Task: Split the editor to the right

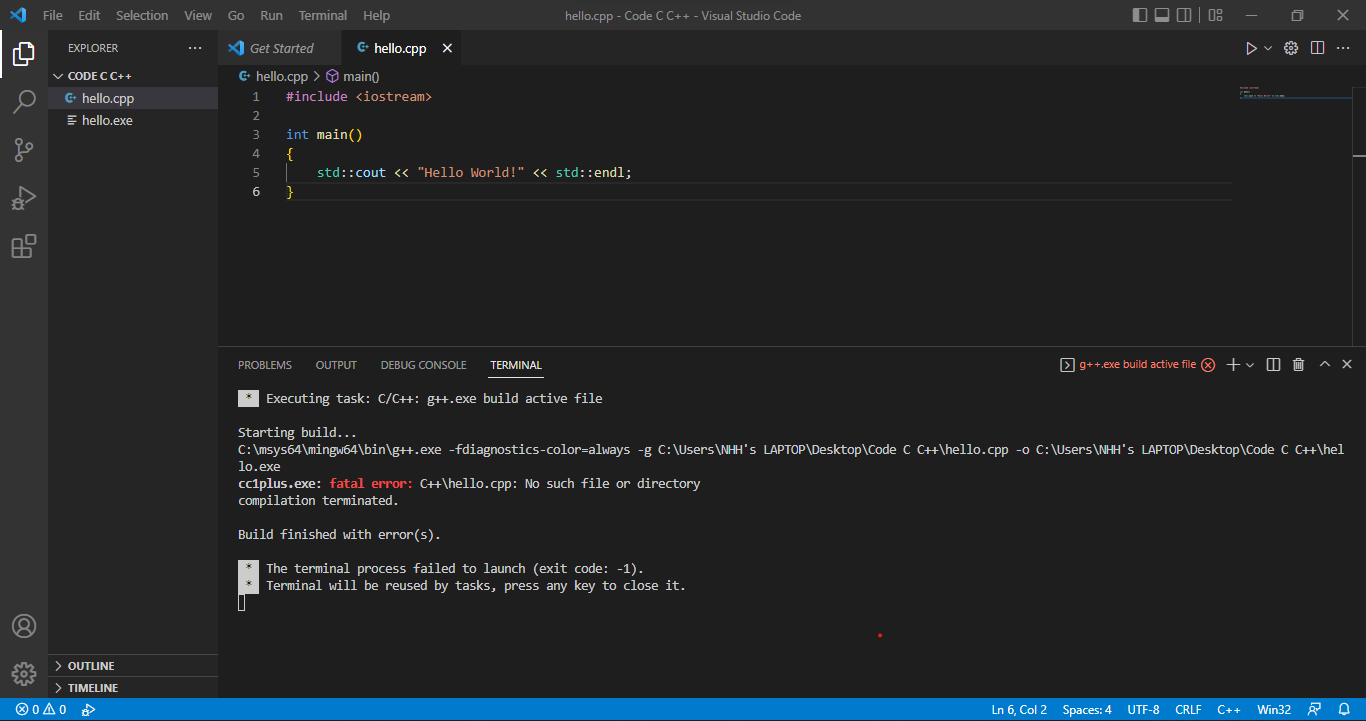Action: coord(1318,48)
